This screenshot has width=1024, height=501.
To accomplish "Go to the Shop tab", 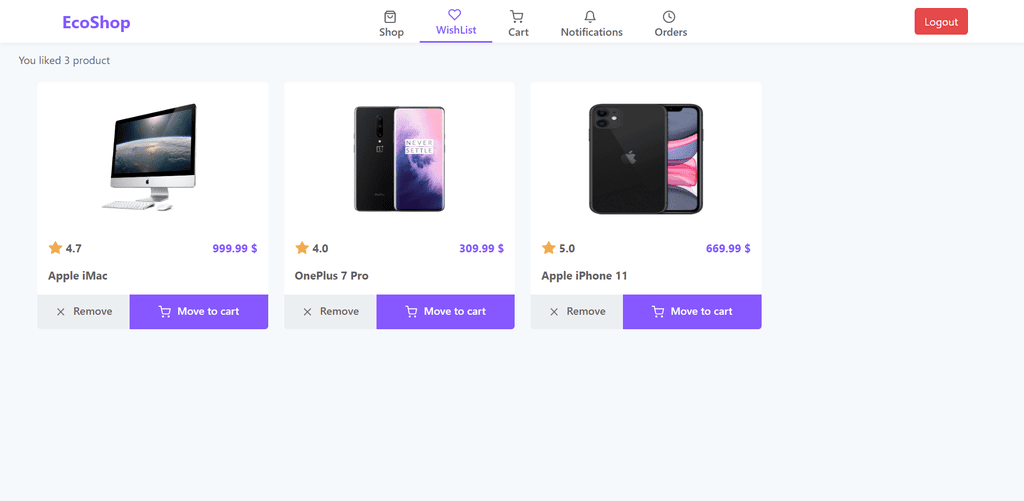I will point(391,22).
